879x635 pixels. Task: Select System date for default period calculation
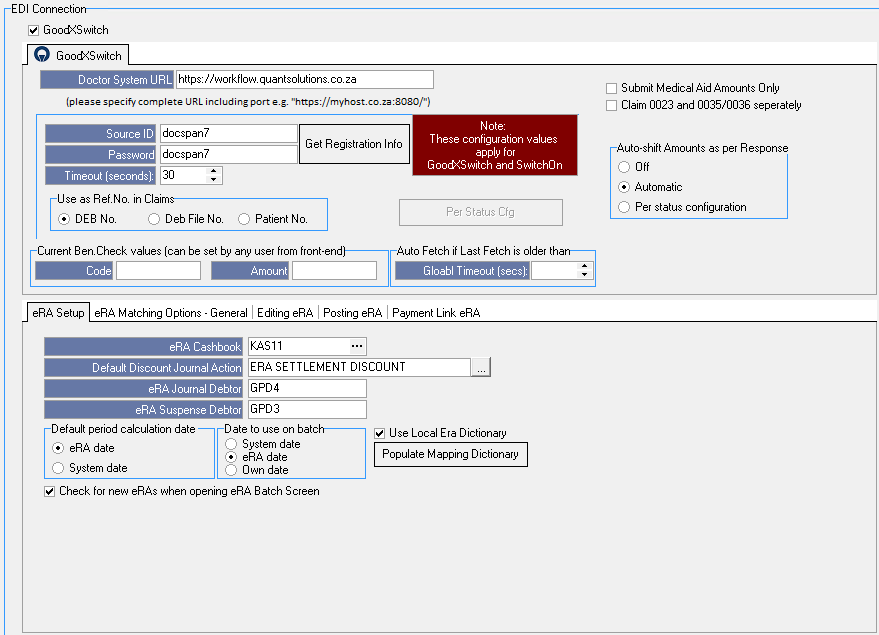click(x=58, y=468)
